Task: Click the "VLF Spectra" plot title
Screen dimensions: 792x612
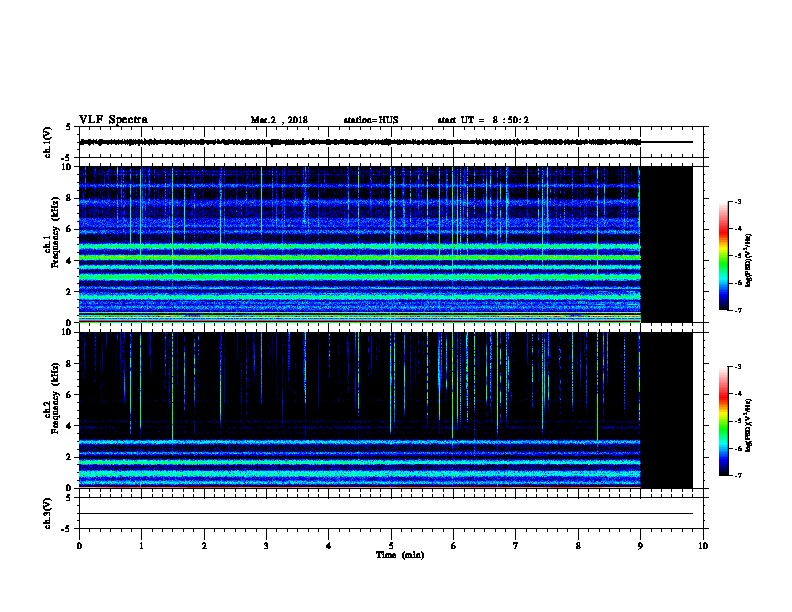Action: (113, 120)
